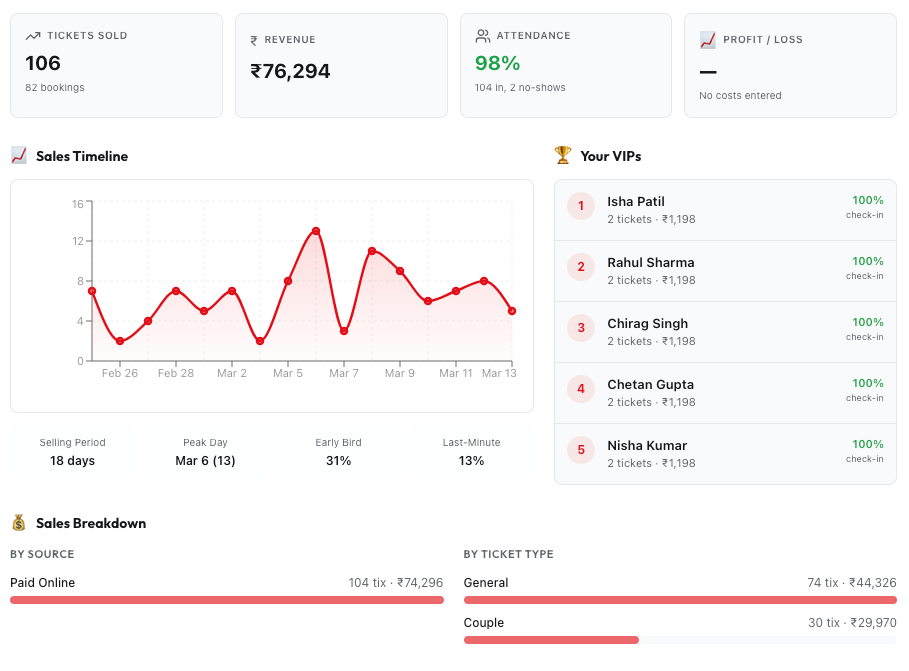Viewport: 909px width, 671px height.
Task: Click the Sales Timeline graph icon
Action: point(20,156)
